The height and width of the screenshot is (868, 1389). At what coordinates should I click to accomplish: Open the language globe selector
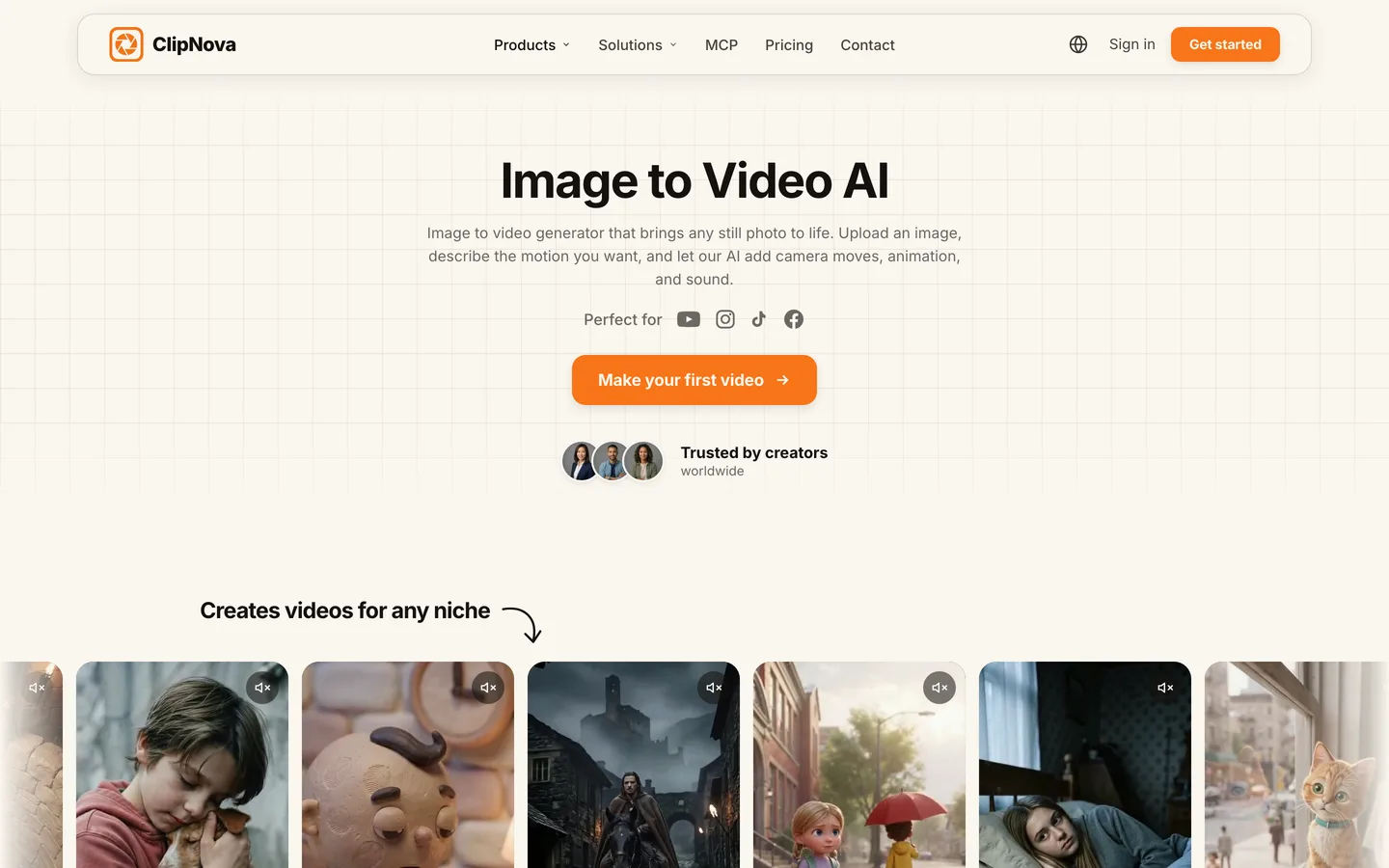click(x=1078, y=44)
